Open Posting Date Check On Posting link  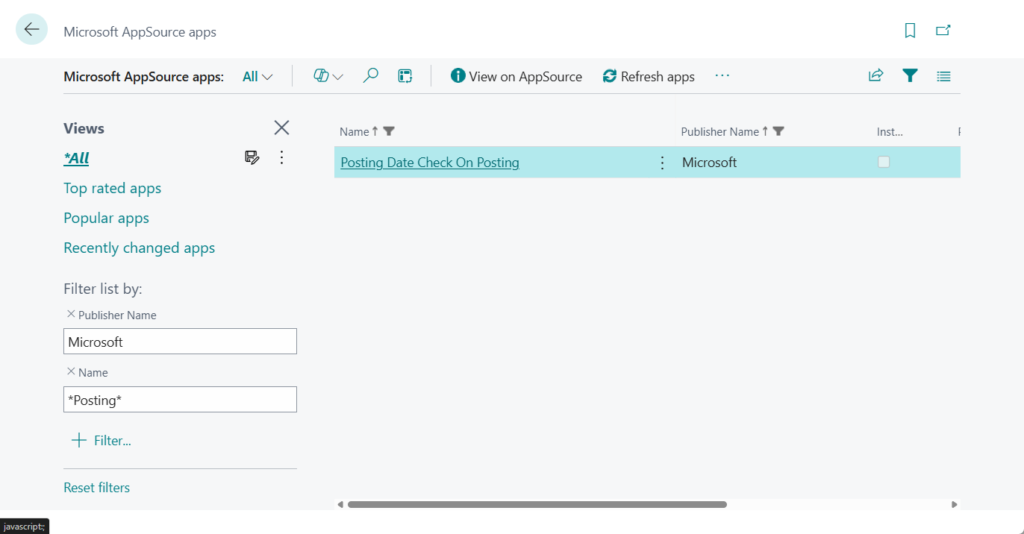click(429, 162)
